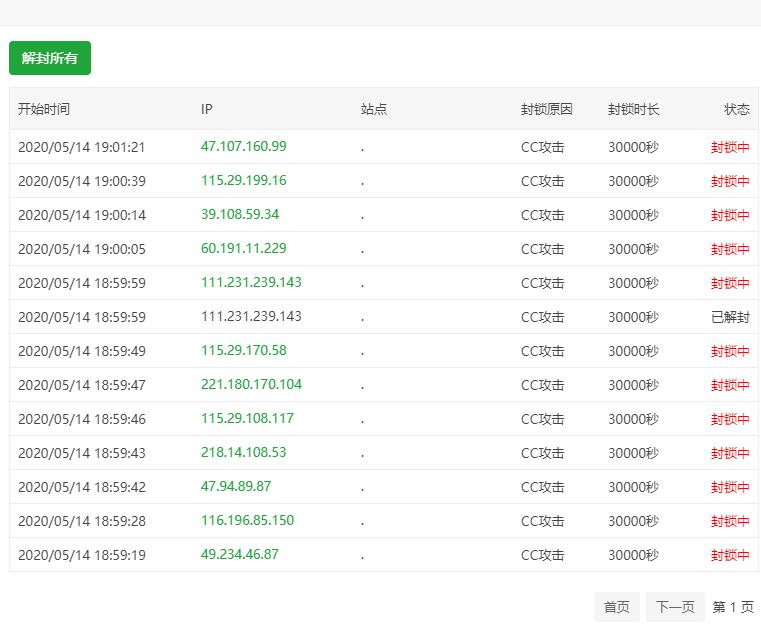Image resolution: width=761 pixels, height=624 pixels.
Task: Click timestamp 2020/05/14 18:59:42
Action: pos(82,487)
